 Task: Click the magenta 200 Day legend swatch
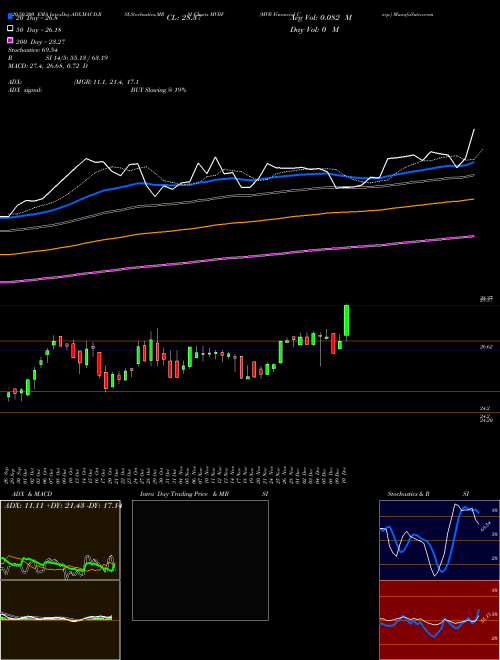click(x=10, y=41)
